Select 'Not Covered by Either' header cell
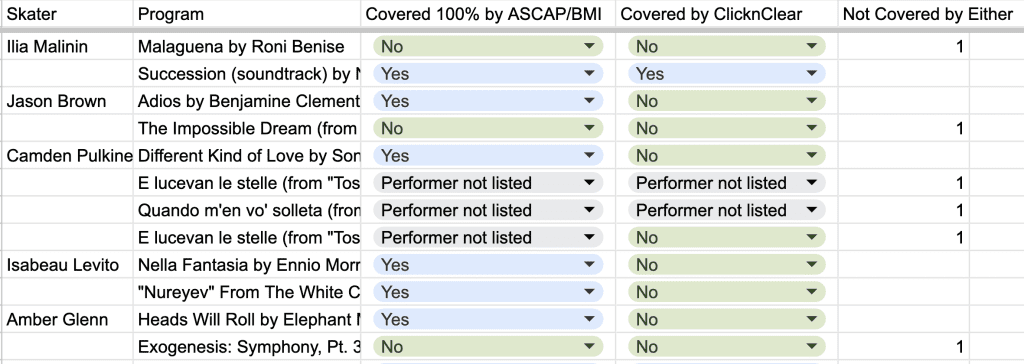The height and width of the screenshot is (364, 1024). [931, 14]
